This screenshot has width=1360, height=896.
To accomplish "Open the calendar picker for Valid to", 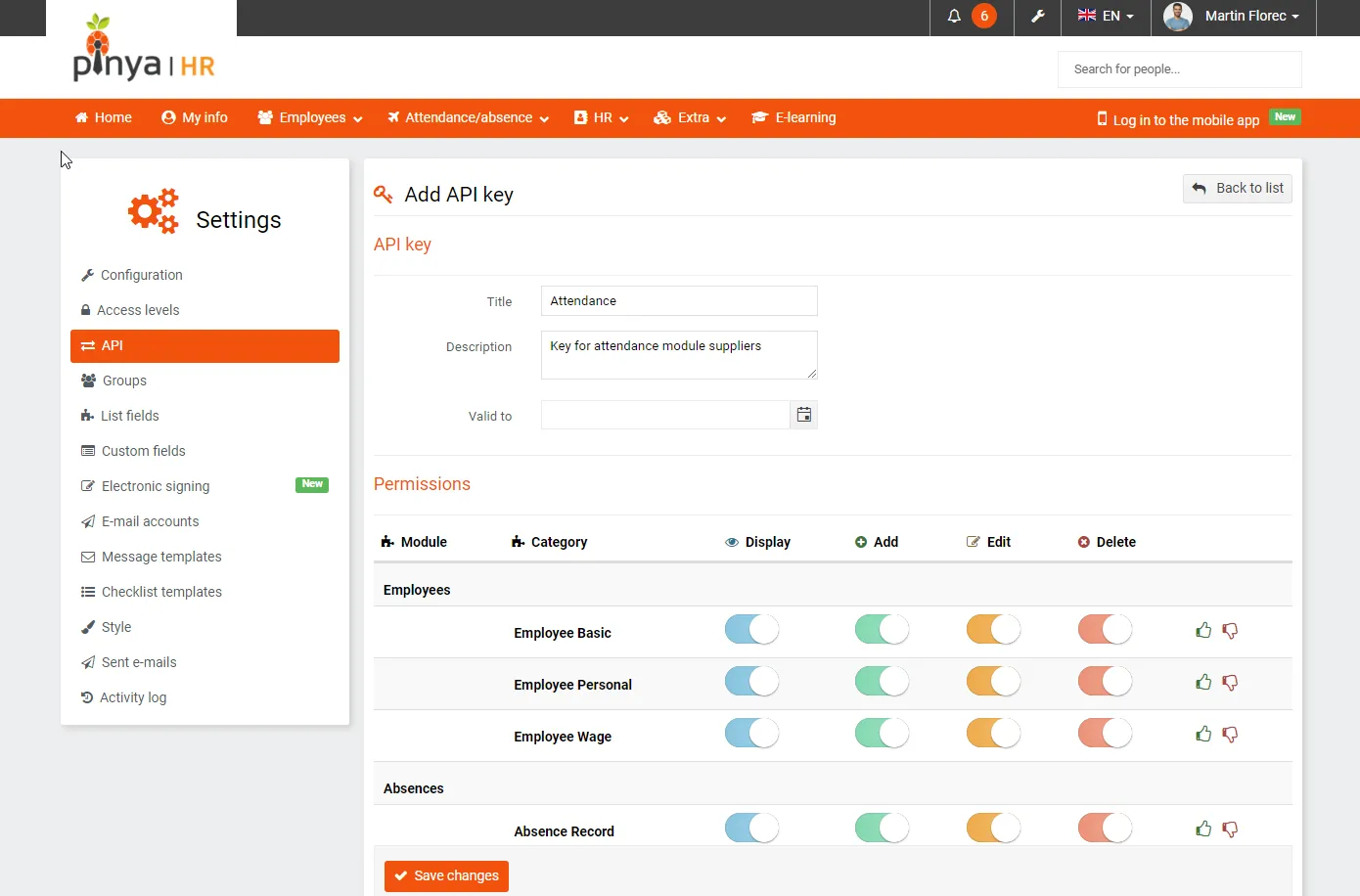I will point(803,415).
